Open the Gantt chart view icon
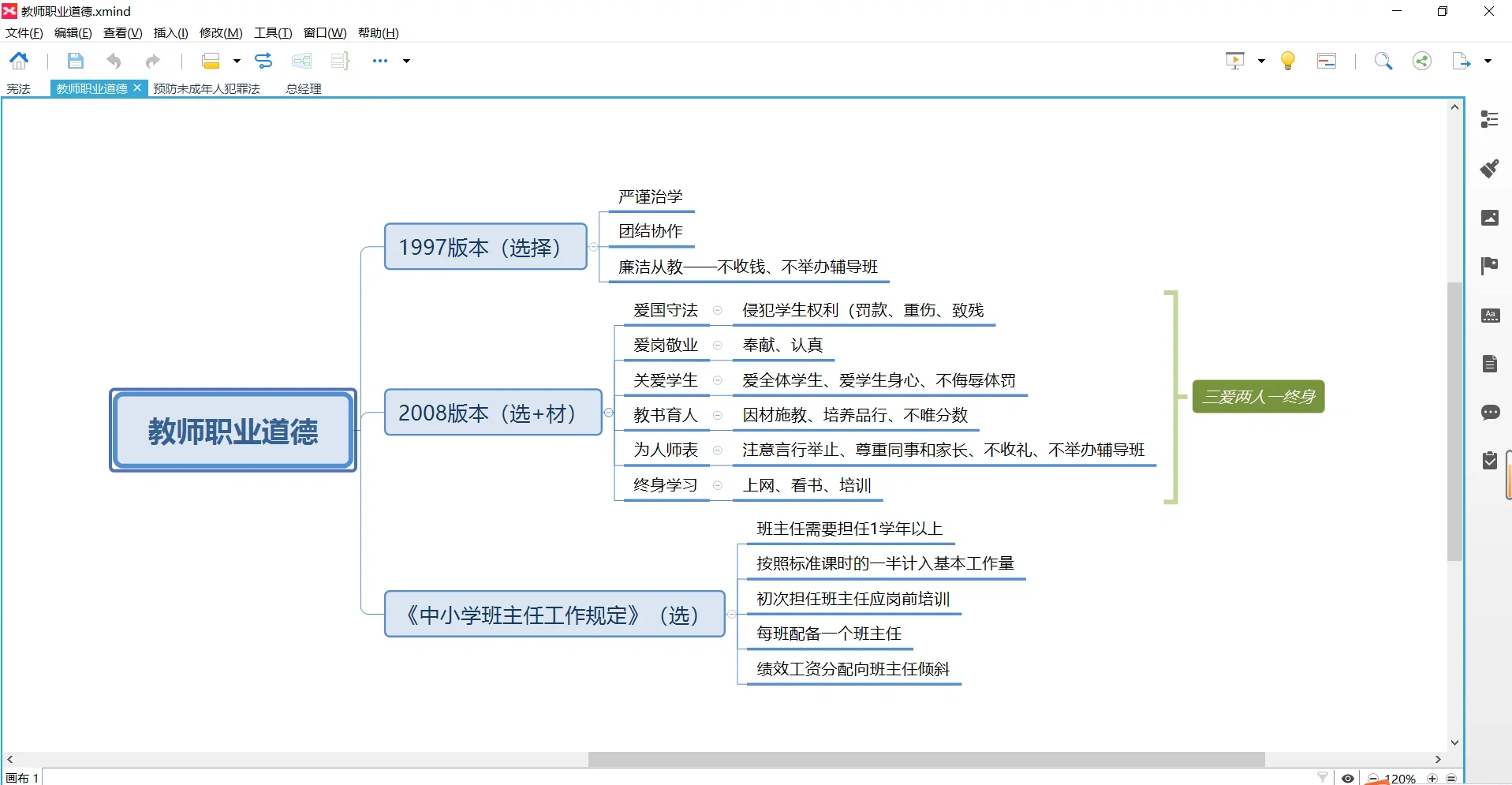Viewport: 1512px width, 785px height. 1327,61
